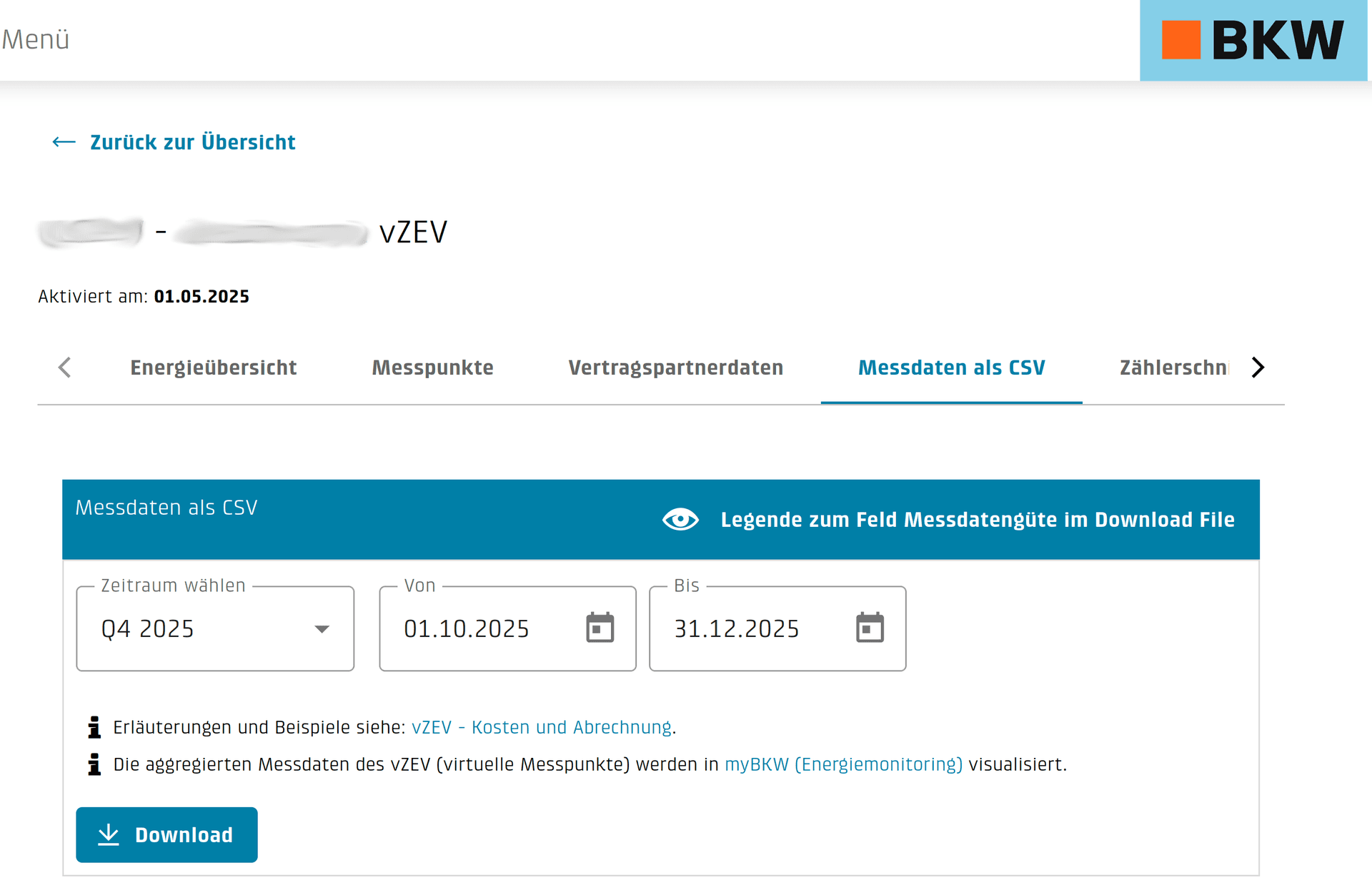Image resolution: width=1372 pixels, height=883 pixels.
Task: Open the Vertragspartnerdaten tab
Action: click(675, 367)
